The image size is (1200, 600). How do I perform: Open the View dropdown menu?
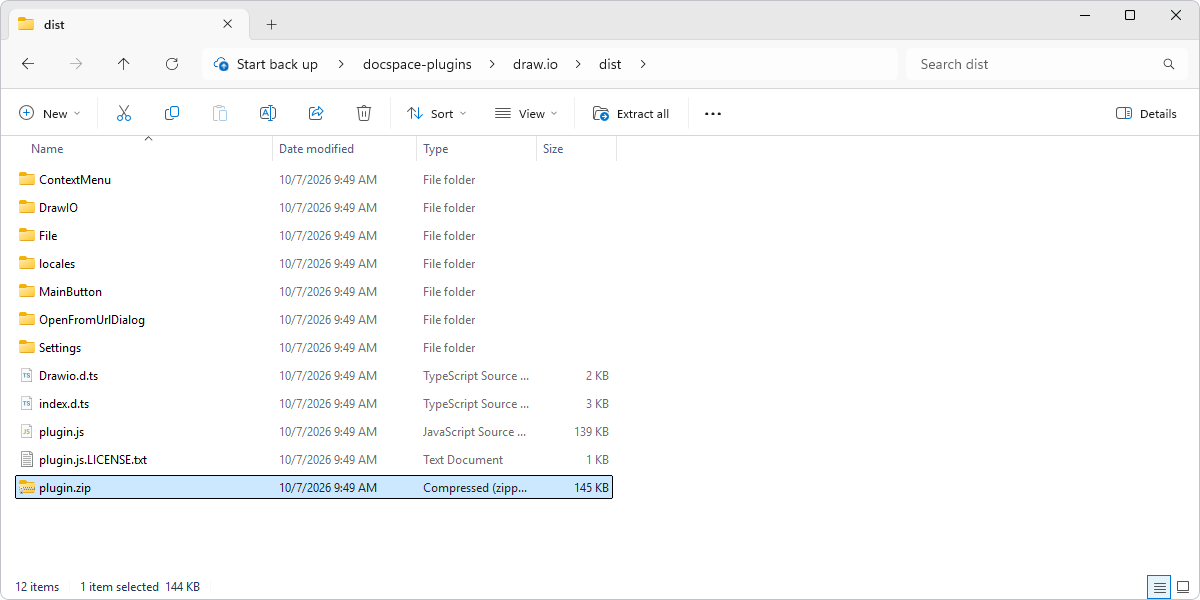pyautogui.click(x=526, y=114)
